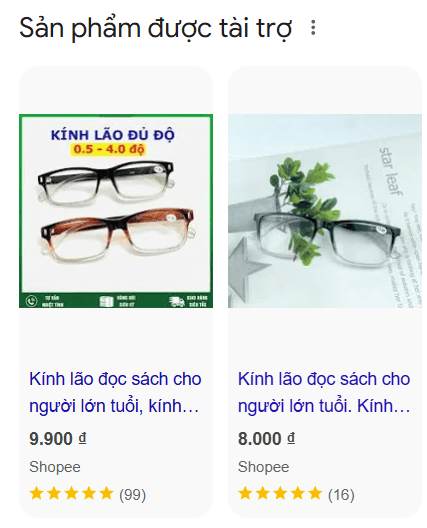Open the three-dot menu beside sponsored heading
The height and width of the screenshot is (528, 427).
[313, 27]
